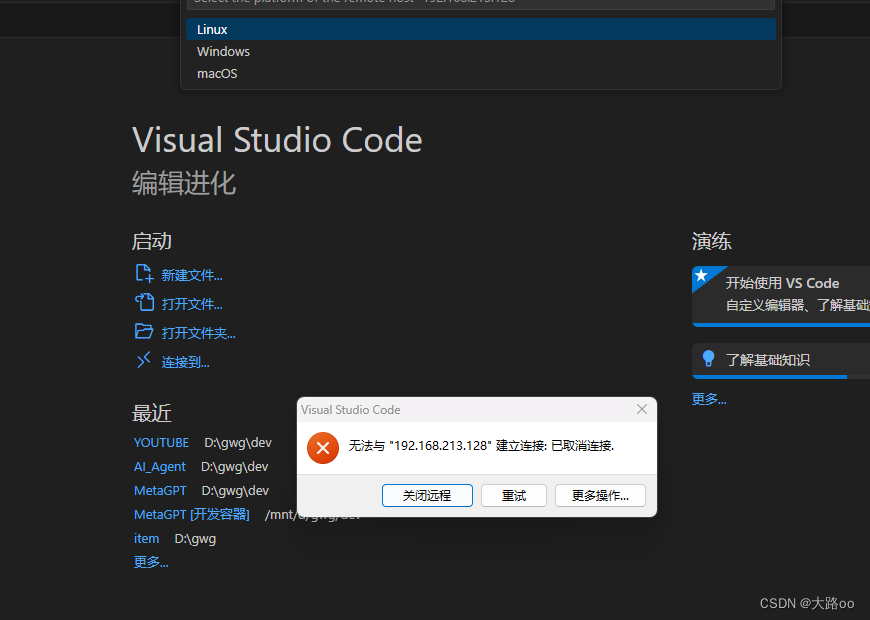Image resolution: width=870 pixels, height=620 pixels.
Task: Click the 了解基础知识 progress bar
Action: click(x=781, y=377)
